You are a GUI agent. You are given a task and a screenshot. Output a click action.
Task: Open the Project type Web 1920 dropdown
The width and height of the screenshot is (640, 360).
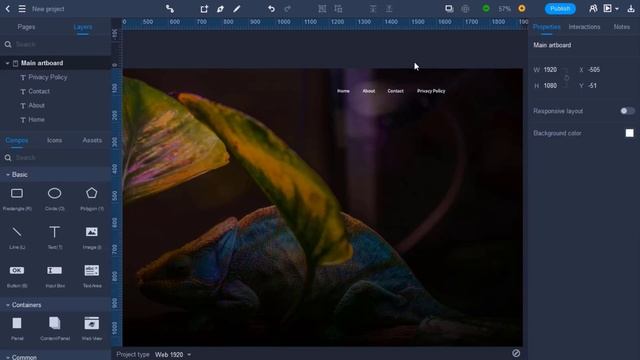(173, 355)
